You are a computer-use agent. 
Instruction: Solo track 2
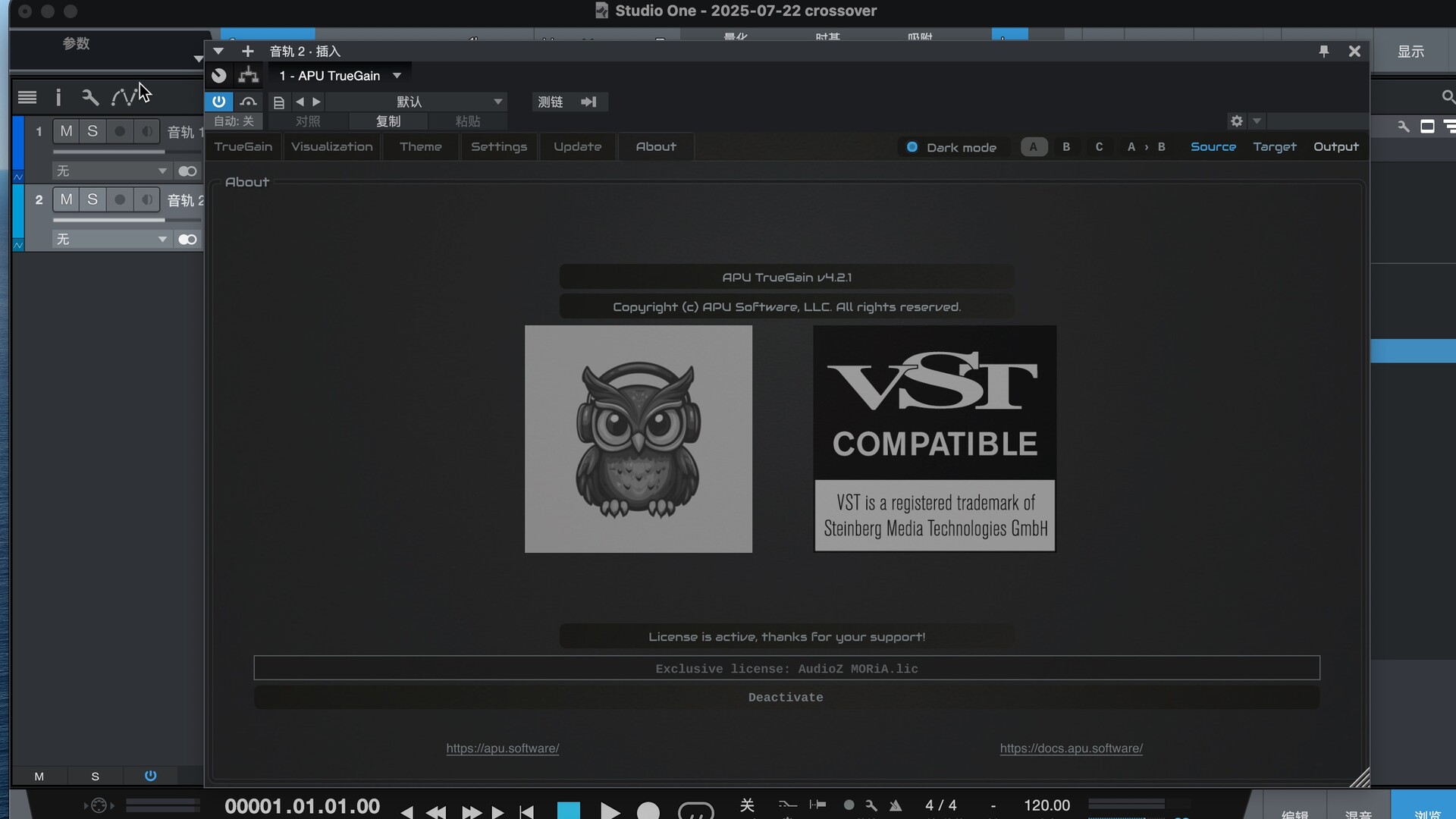(93, 199)
